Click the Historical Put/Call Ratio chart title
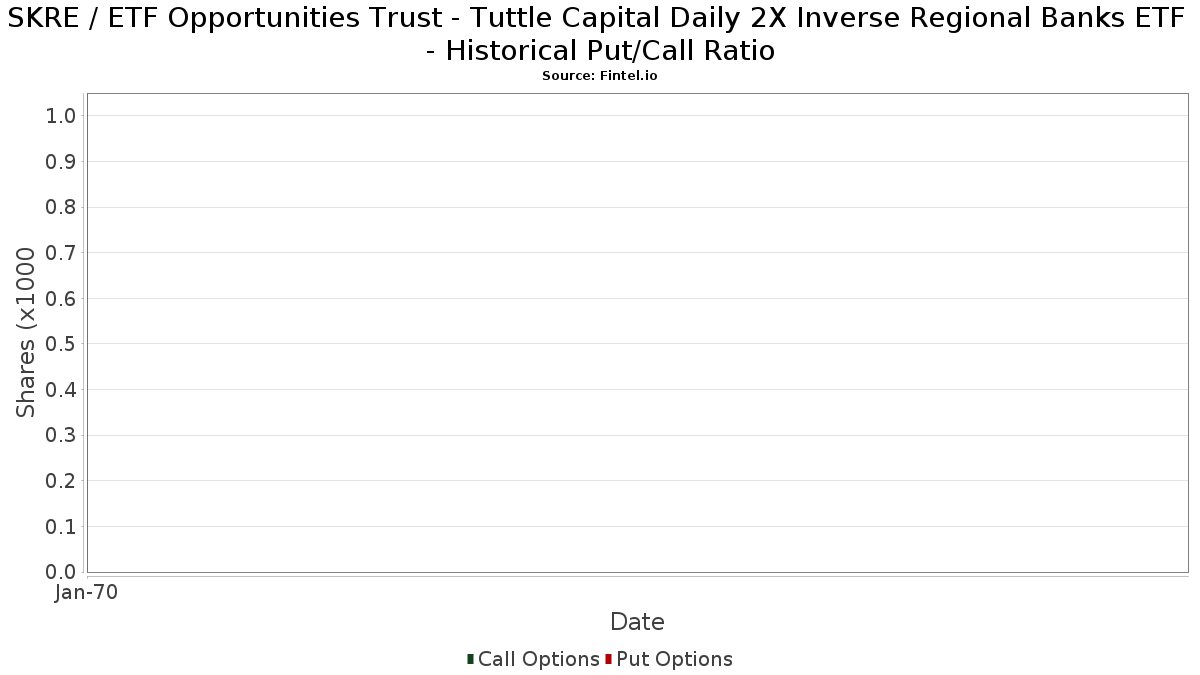This screenshot has width=1200, height=675. click(x=600, y=35)
